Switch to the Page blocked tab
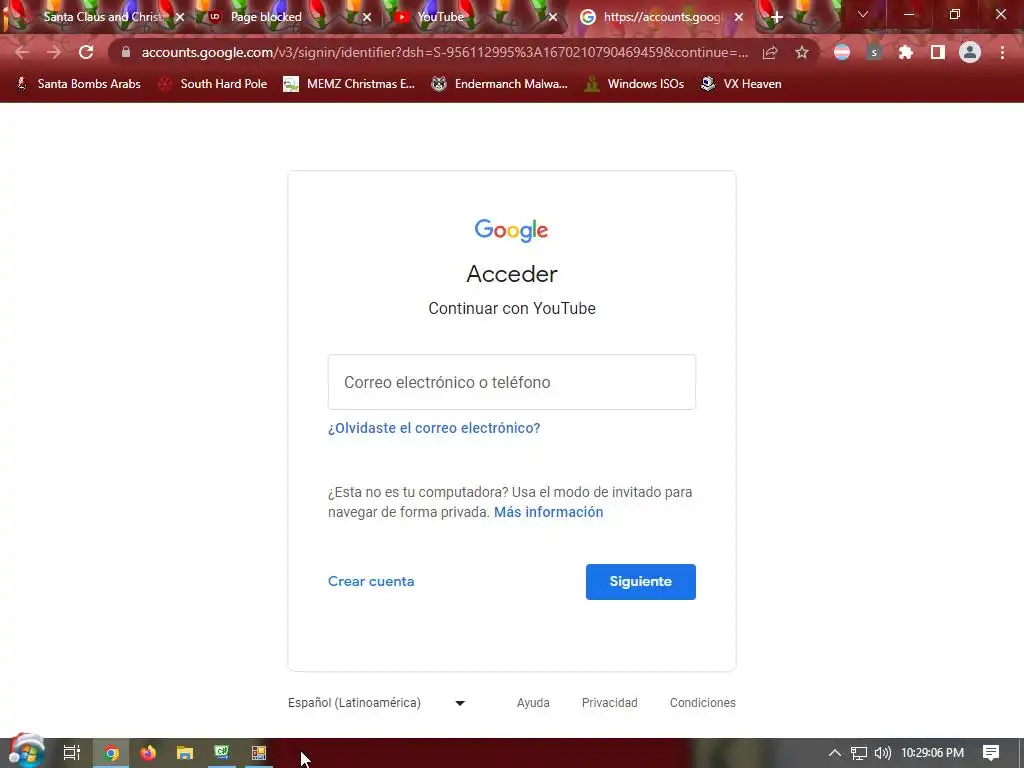The width and height of the screenshot is (1024, 768). click(266, 17)
